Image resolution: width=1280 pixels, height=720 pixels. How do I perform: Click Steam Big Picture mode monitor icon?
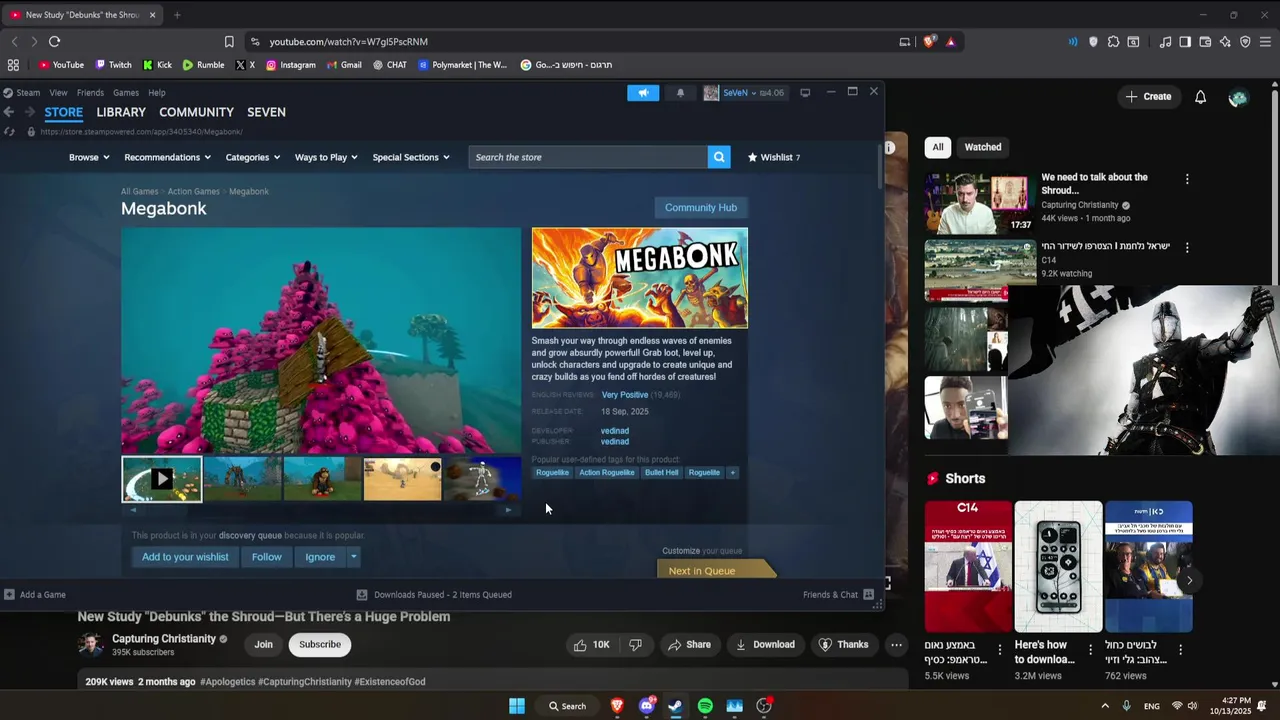coord(803,92)
